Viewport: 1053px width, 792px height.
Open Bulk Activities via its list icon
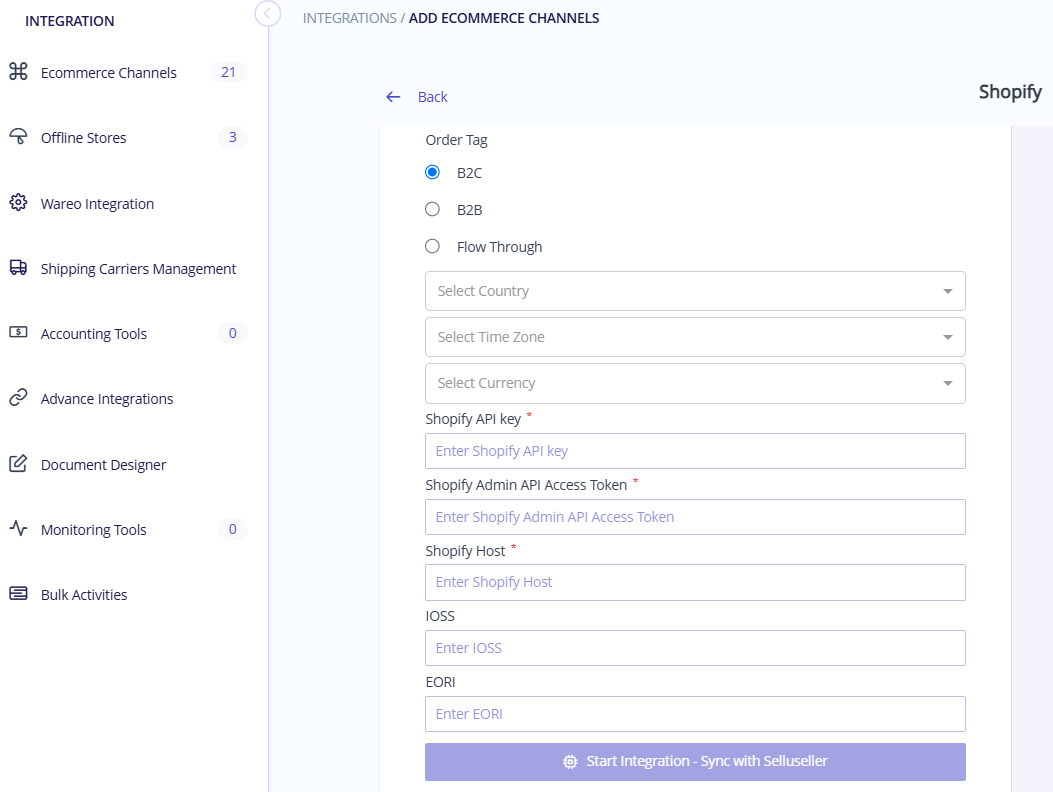pyautogui.click(x=17, y=594)
